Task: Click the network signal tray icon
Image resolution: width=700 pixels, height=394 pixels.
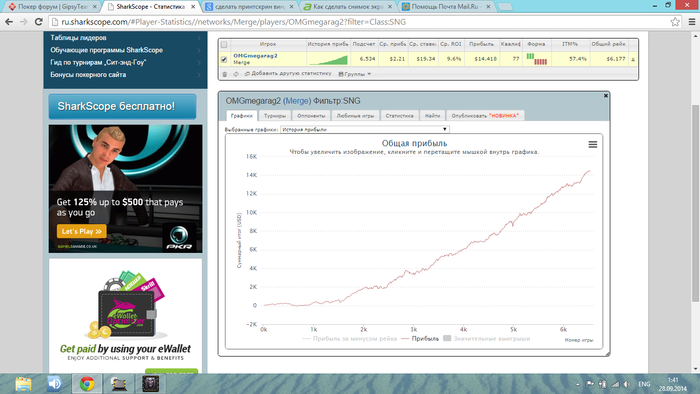Action: click(x=615, y=384)
